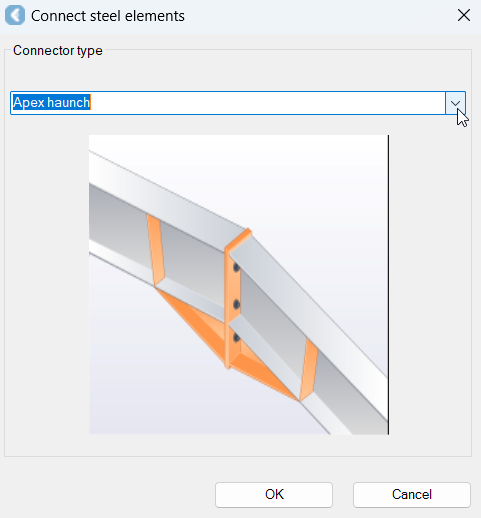Click the right orange stiffener plate

pyautogui.click(x=309, y=370)
